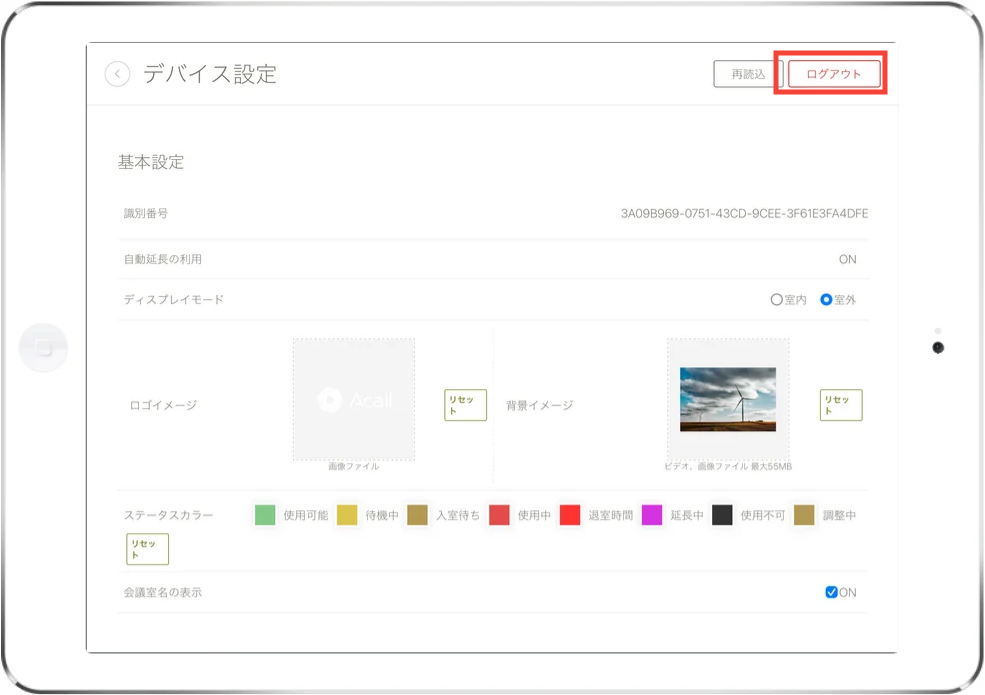The image size is (985, 695).
Task: Click the 自動延長の利用 label
Action: click(163, 260)
